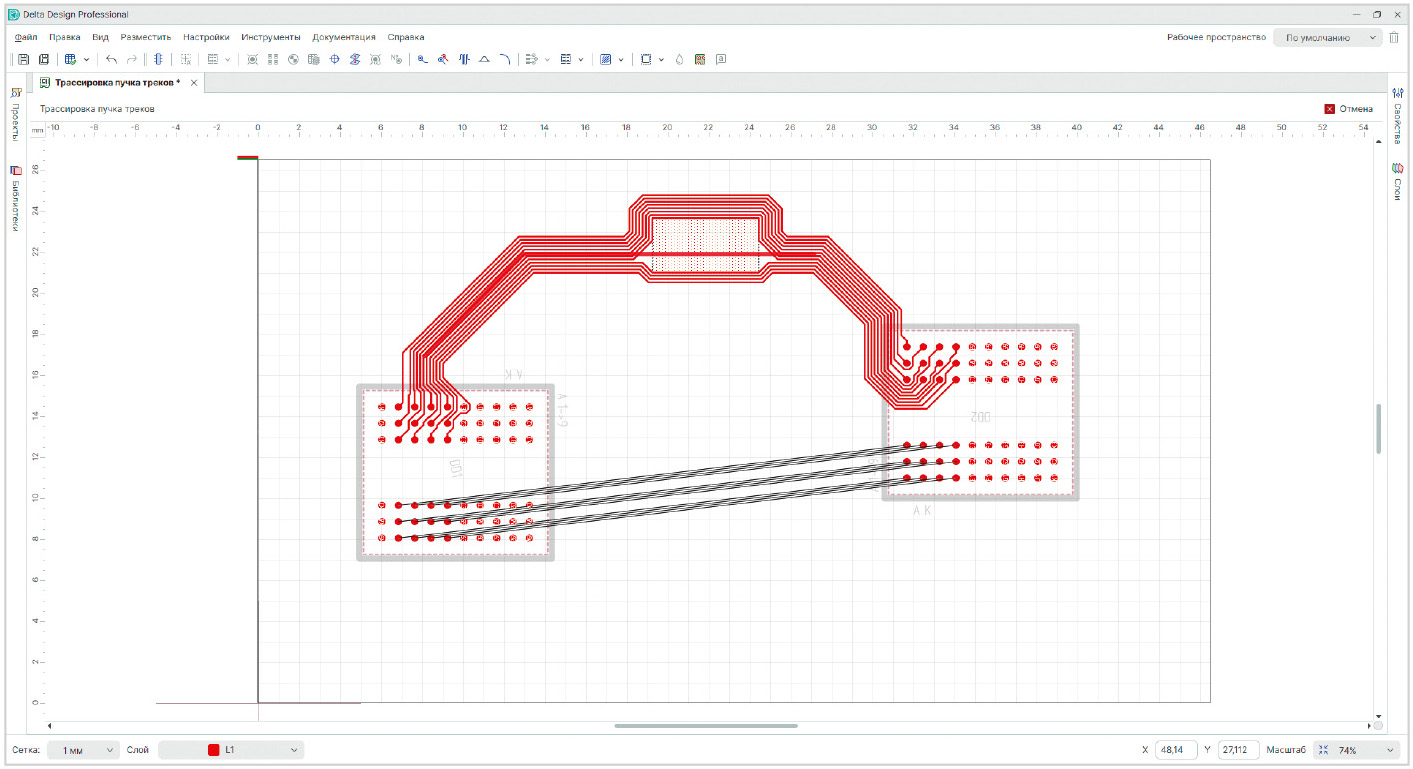The image size is (1413, 769).
Task: Close the Трассировка пучка треков tab
Action: click(x=194, y=82)
